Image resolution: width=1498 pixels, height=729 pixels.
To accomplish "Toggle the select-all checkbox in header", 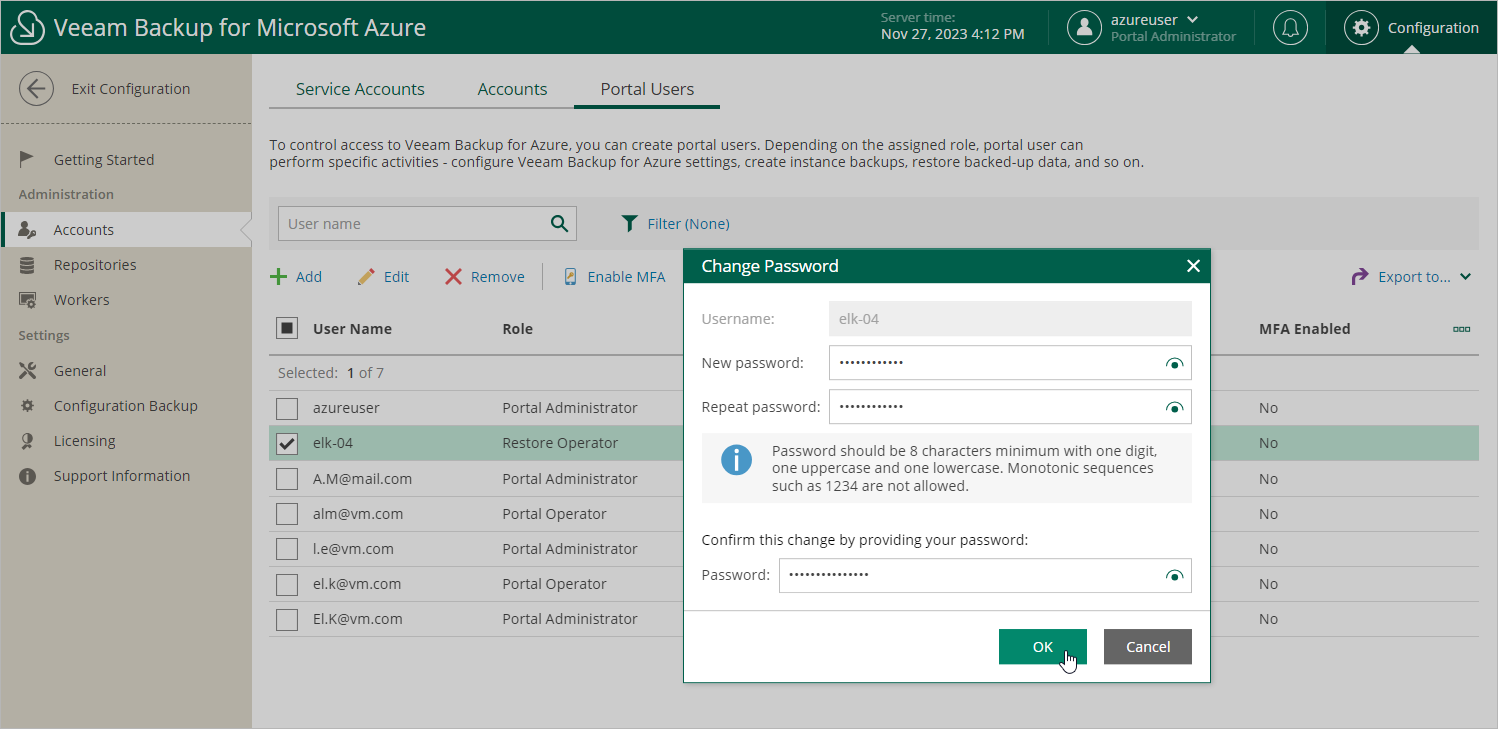I will (x=287, y=328).
